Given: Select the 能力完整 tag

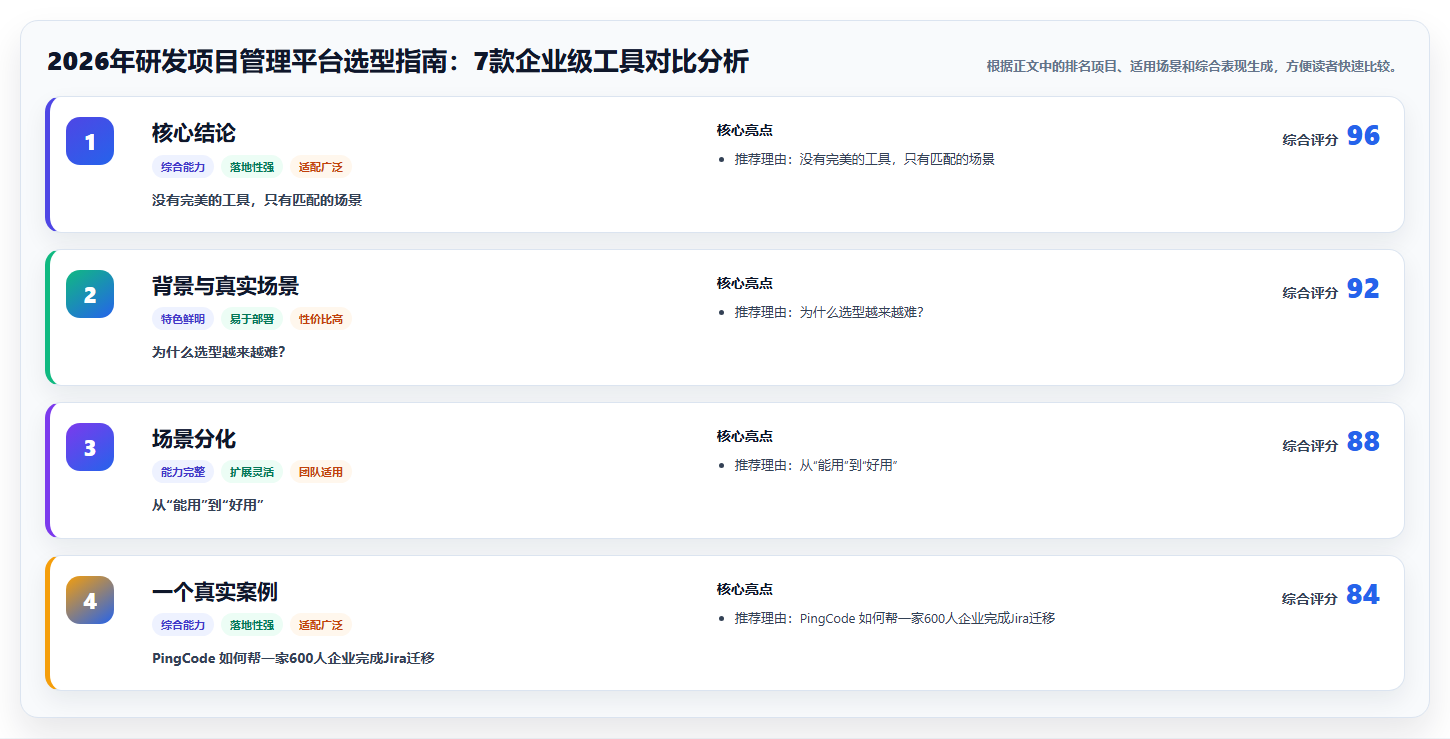Looking at the screenshot, I should point(183,472).
